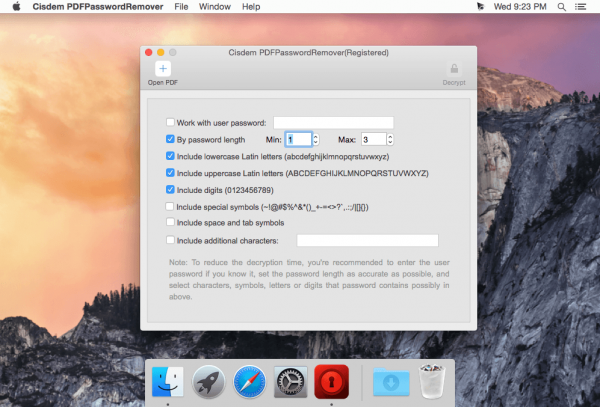Toggle Include uppercase Latin letters checkbox
600x407 pixels.
(170, 173)
